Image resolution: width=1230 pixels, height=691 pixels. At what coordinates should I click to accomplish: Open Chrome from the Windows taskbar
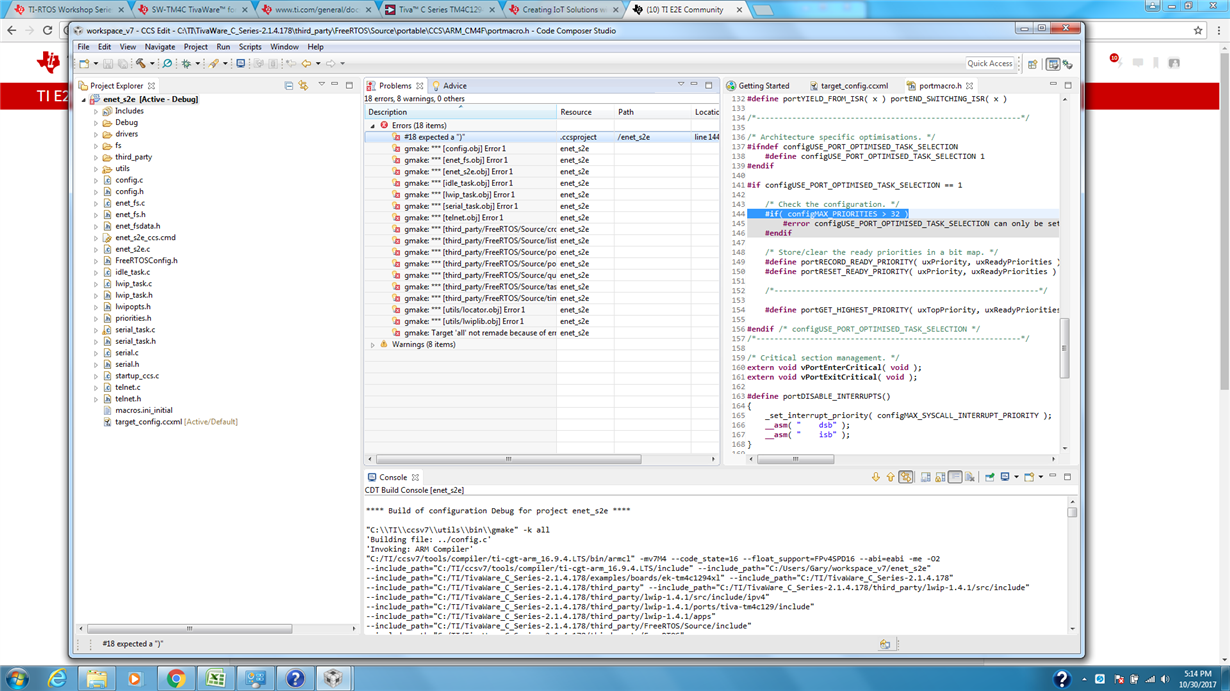pyautogui.click(x=175, y=678)
